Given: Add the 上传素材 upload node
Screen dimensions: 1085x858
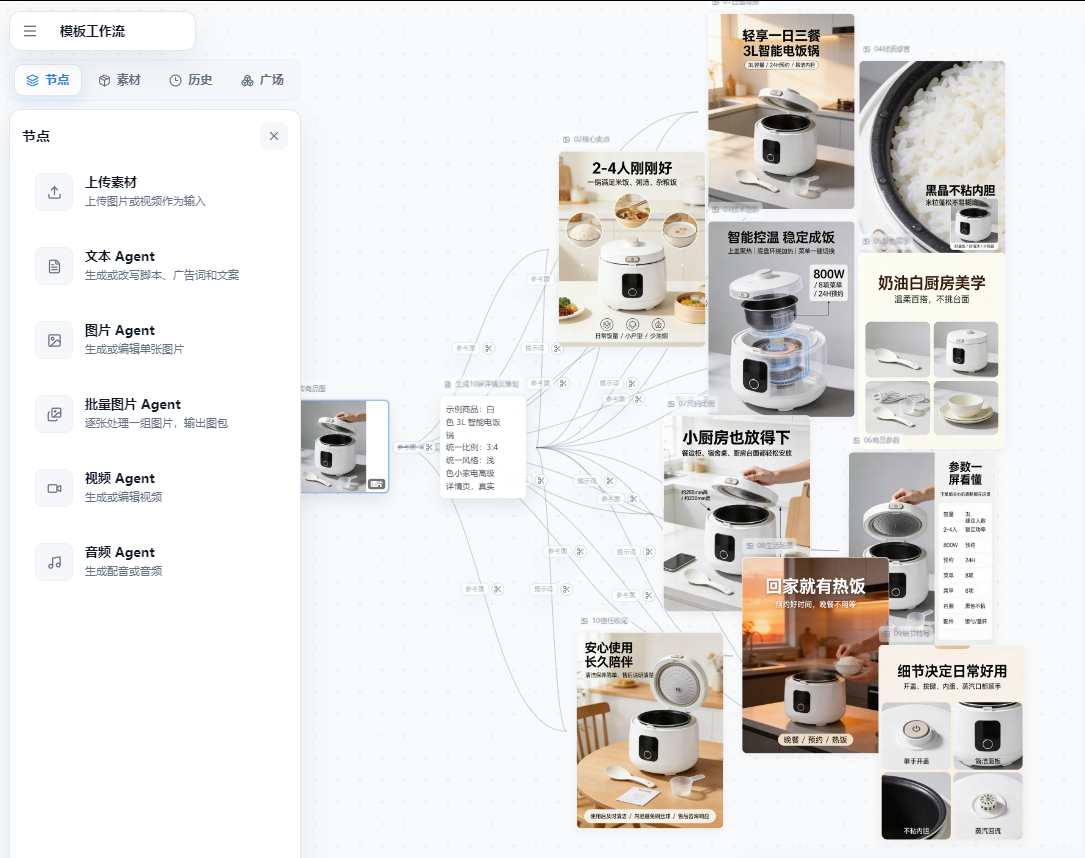Looking at the screenshot, I should pos(155,192).
